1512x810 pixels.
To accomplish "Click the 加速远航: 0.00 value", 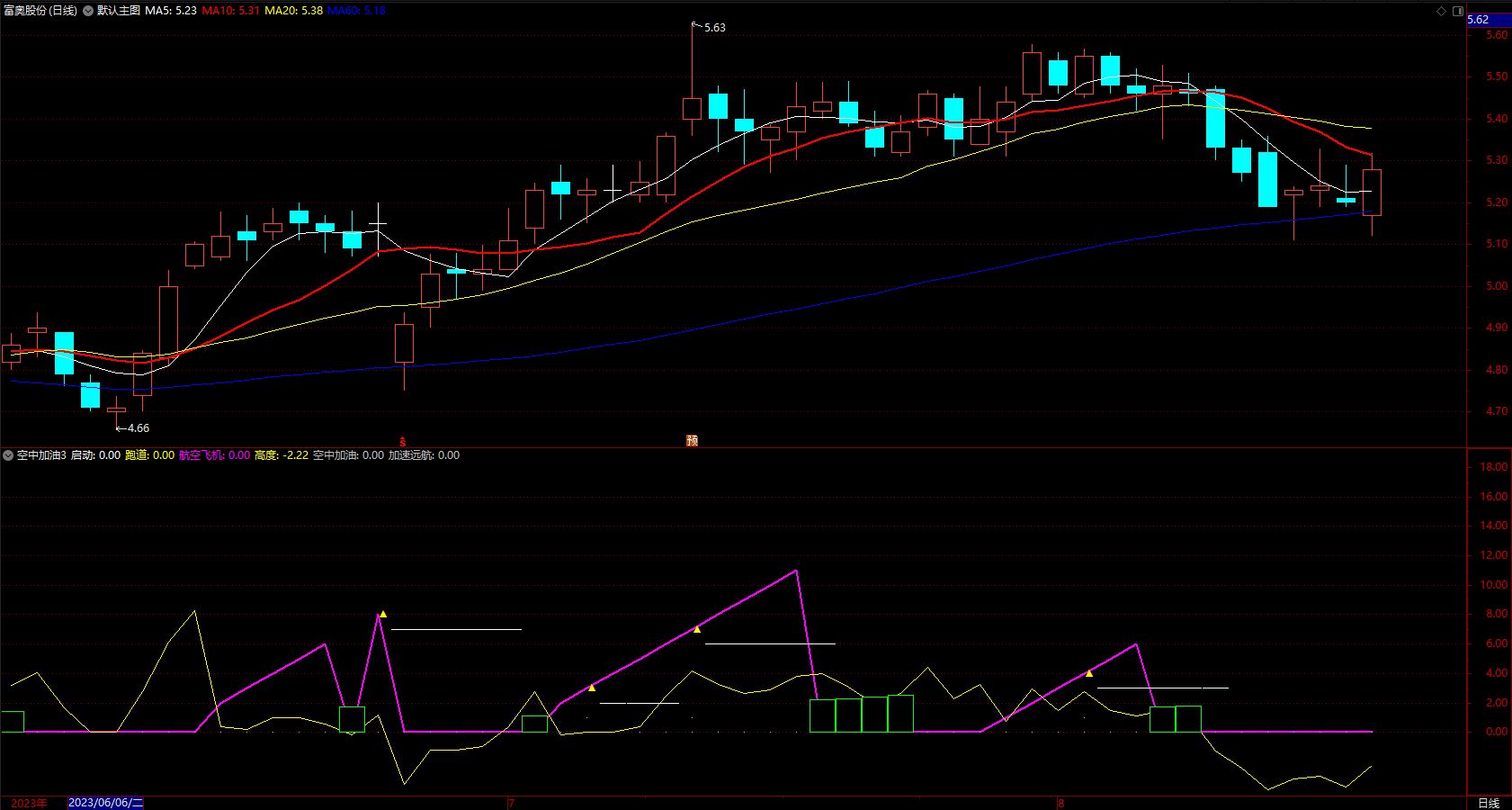I will [x=424, y=455].
